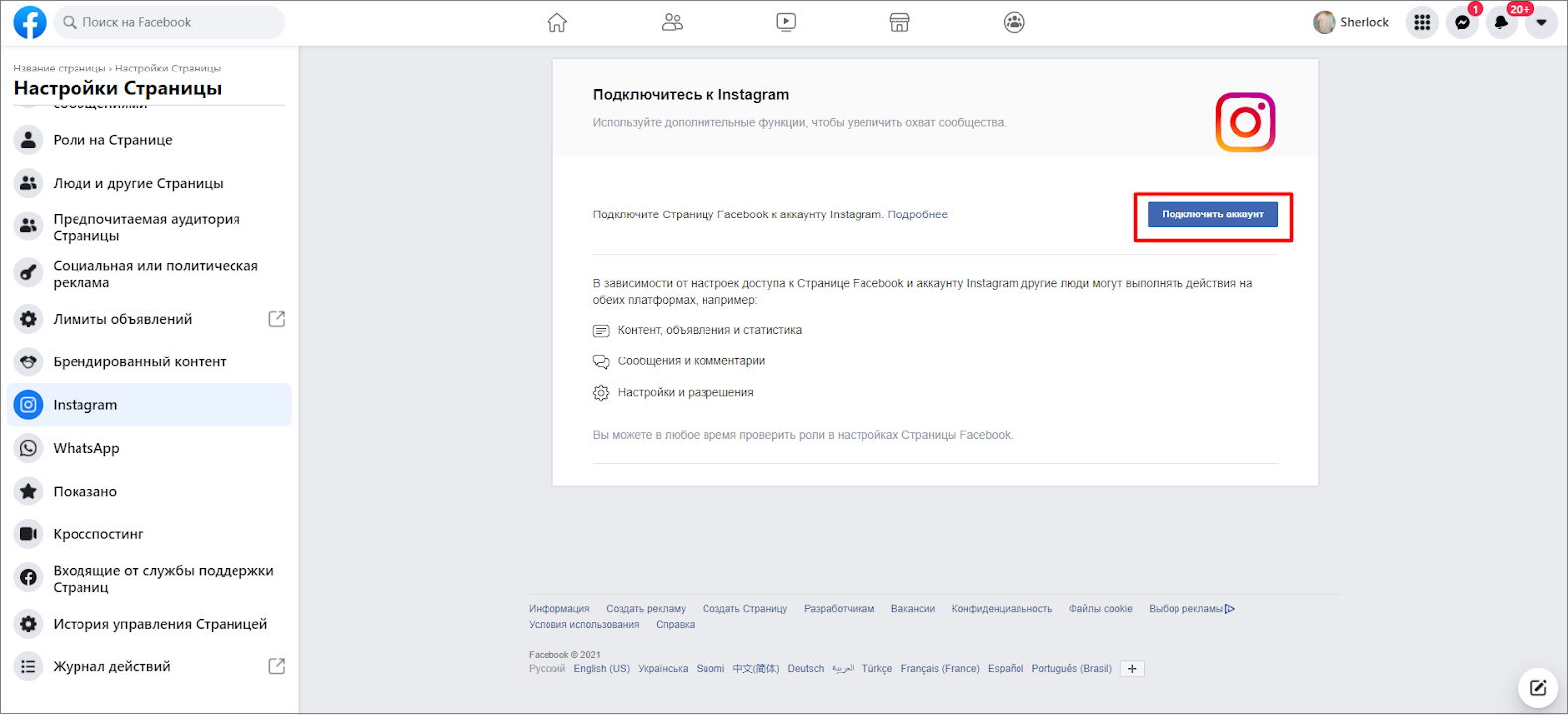Screen dimensions: 1568x715
Task: Switch language to Español
Action: 1006,669
